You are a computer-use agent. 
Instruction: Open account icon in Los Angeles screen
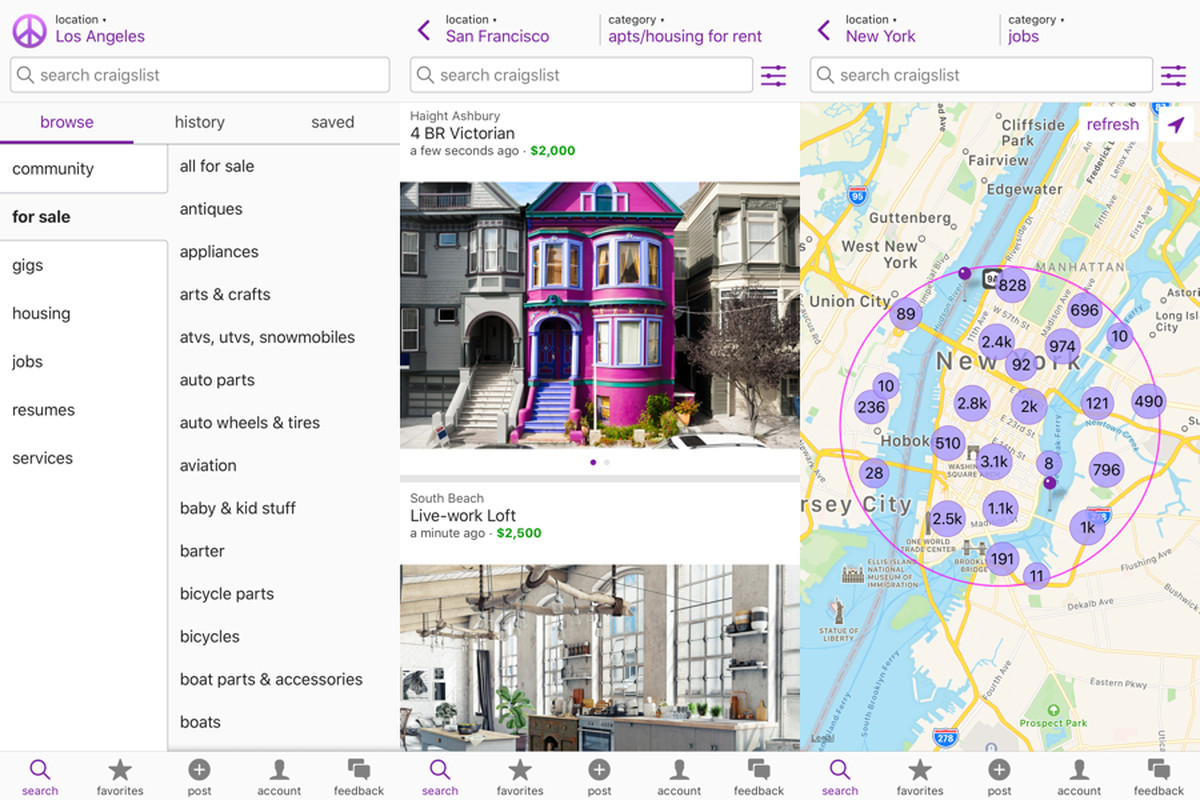coord(279,776)
